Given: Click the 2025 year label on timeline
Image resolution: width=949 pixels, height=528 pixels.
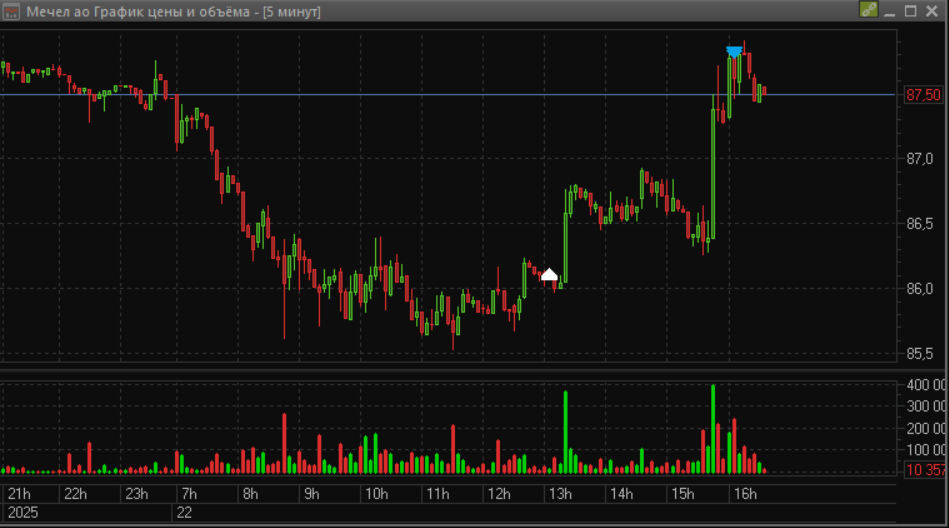Looking at the screenshot, I should (22, 513).
